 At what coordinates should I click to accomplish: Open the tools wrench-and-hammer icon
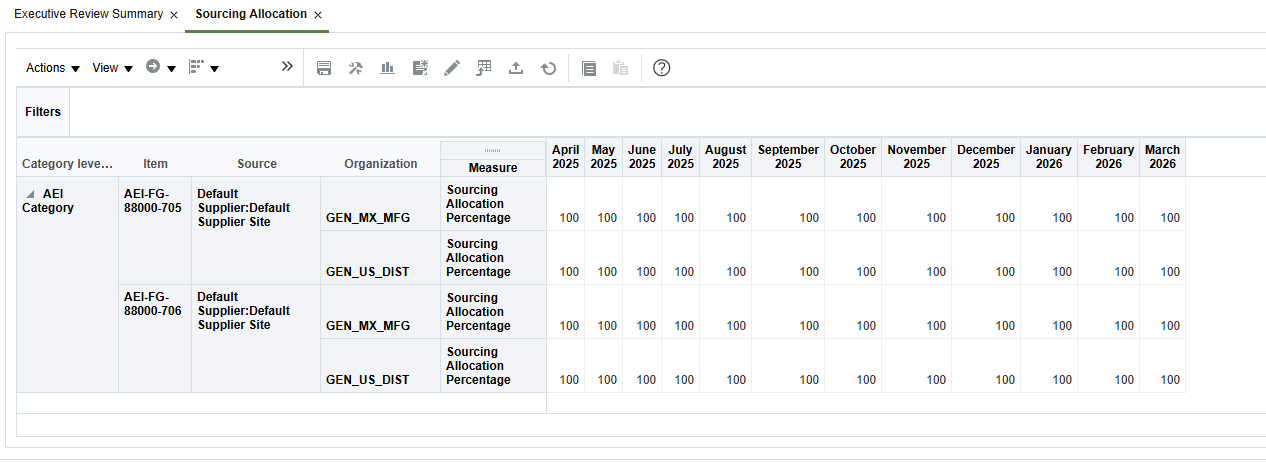[x=355, y=68]
